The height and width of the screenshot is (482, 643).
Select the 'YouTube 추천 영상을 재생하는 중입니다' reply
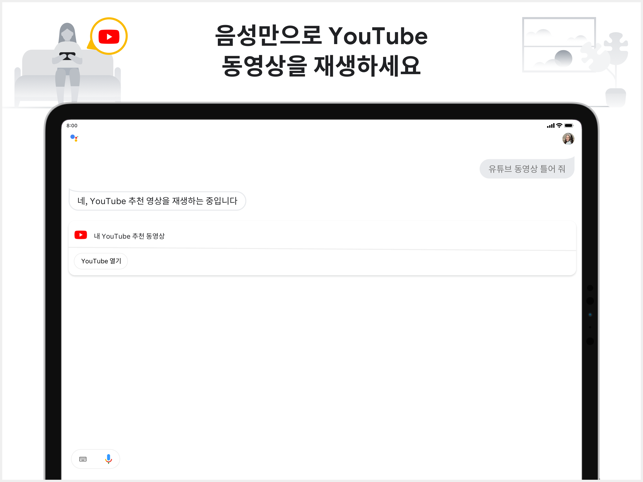click(x=157, y=201)
